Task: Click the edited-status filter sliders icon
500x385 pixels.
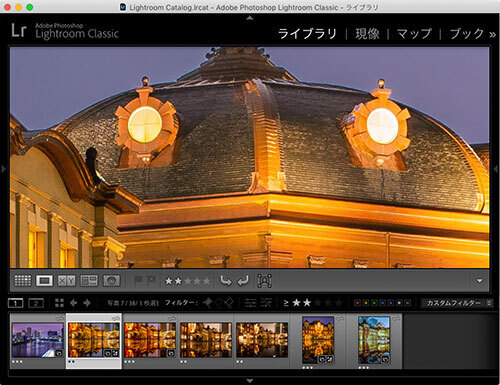Action: point(250,303)
